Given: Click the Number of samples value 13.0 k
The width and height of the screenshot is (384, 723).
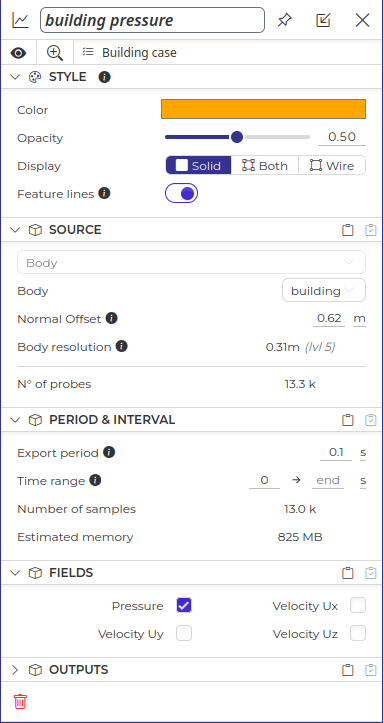Looking at the screenshot, I should tap(300, 509).
